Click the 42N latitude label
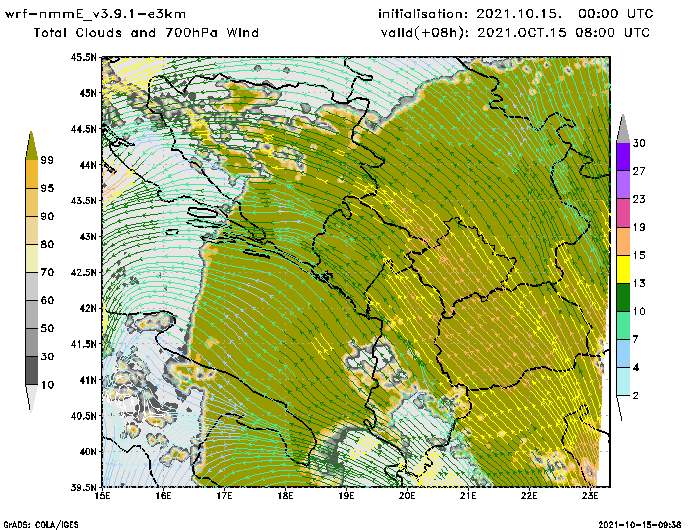The height and width of the screenshot is (530, 700). click(x=88, y=308)
